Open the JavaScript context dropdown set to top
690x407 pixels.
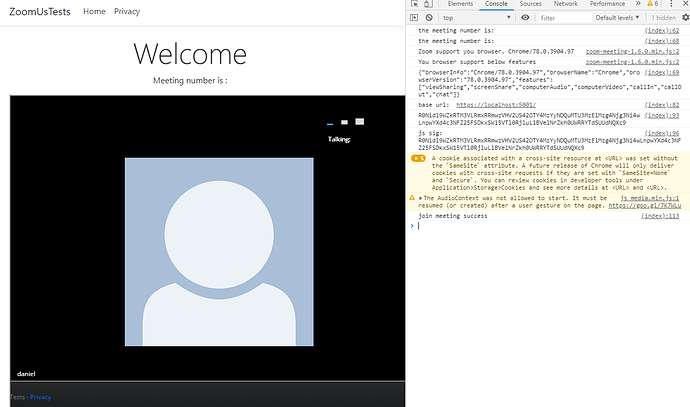[477, 18]
